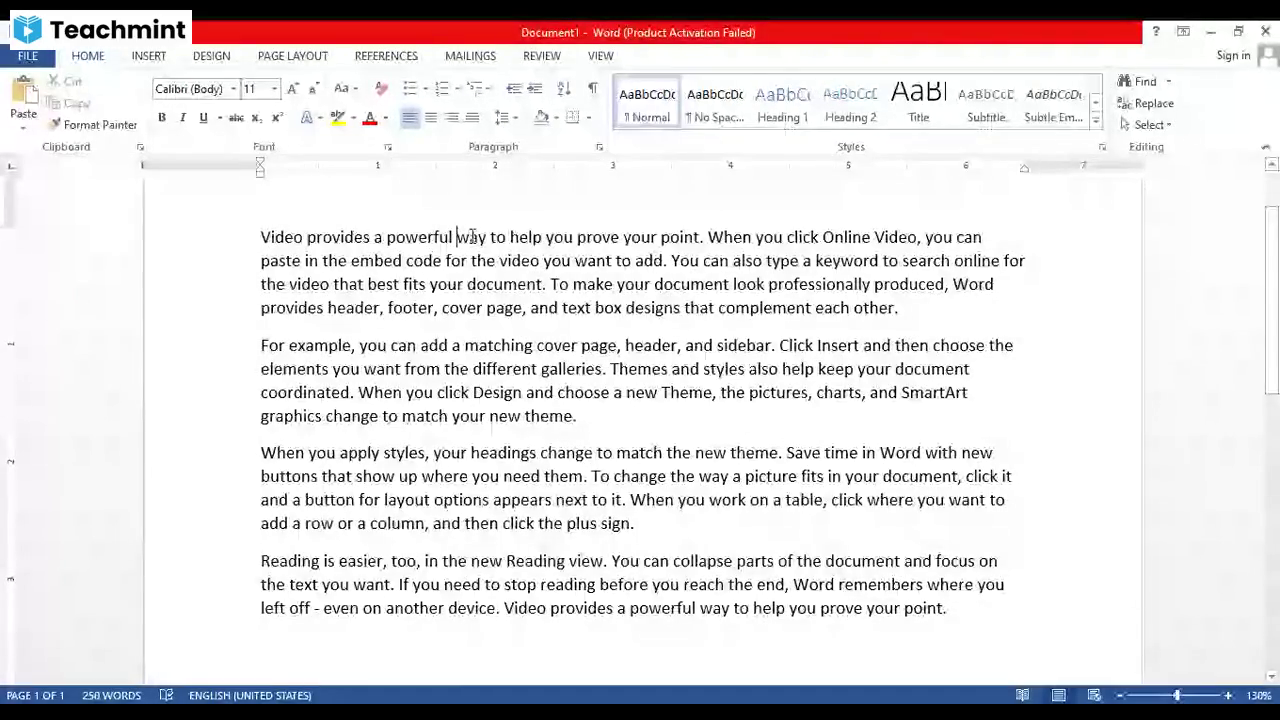1280x720 pixels.
Task: Click the 250 WORDS word count
Action: 111,695
